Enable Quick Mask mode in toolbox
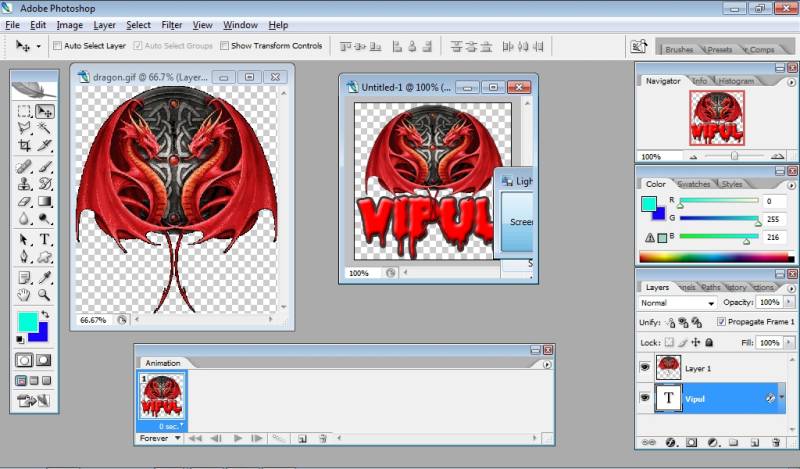 click(44, 360)
